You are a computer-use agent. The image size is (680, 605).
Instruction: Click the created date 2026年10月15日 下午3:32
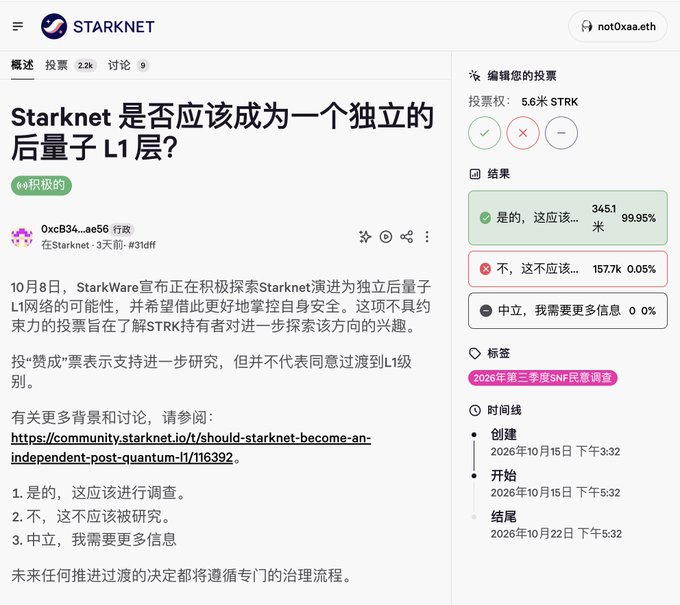pos(555,451)
